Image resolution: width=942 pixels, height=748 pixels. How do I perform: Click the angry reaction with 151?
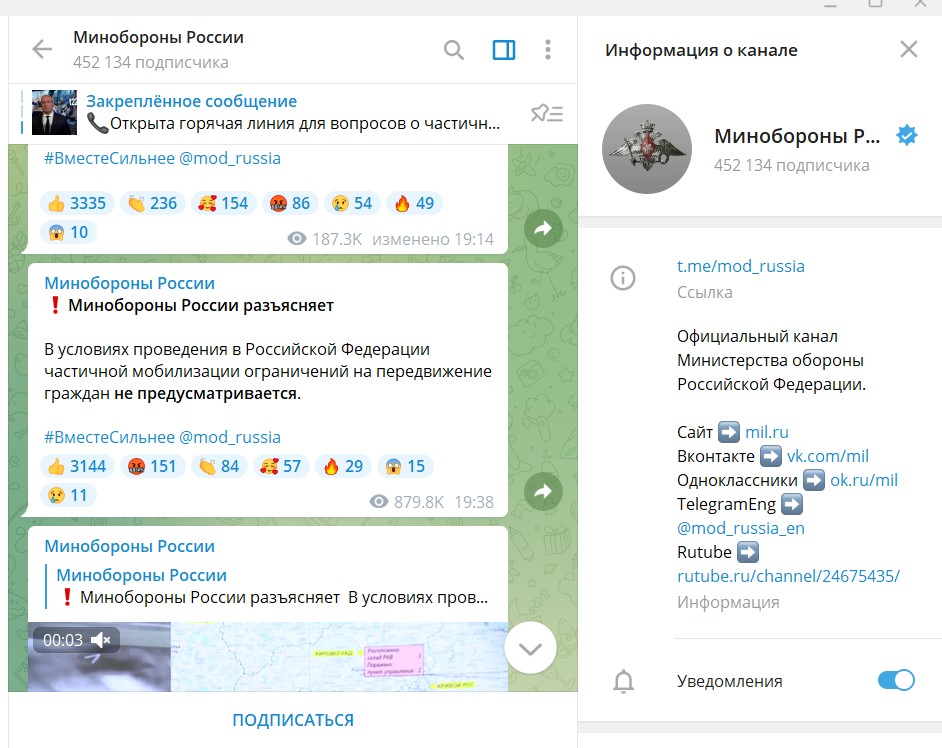(x=153, y=466)
